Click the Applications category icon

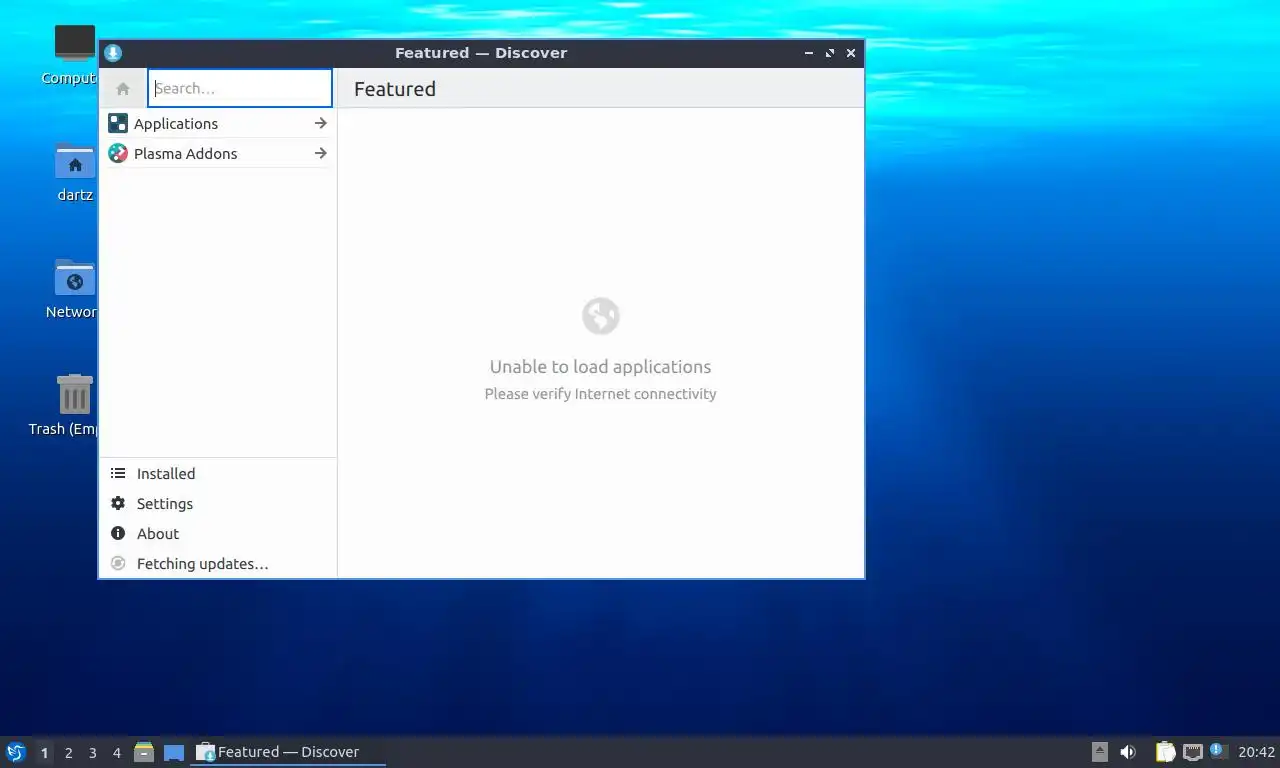point(118,123)
